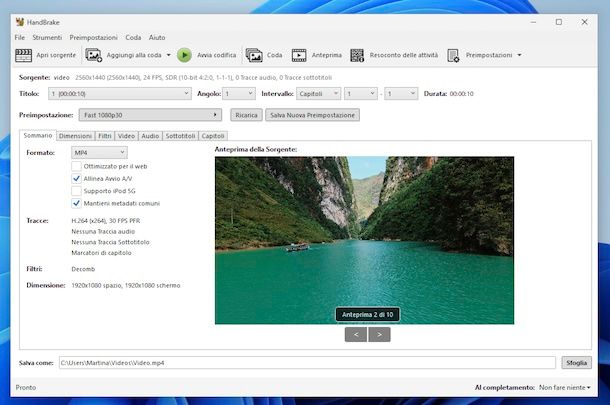Click Nessuna Traccia audio text

click(x=103, y=231)
